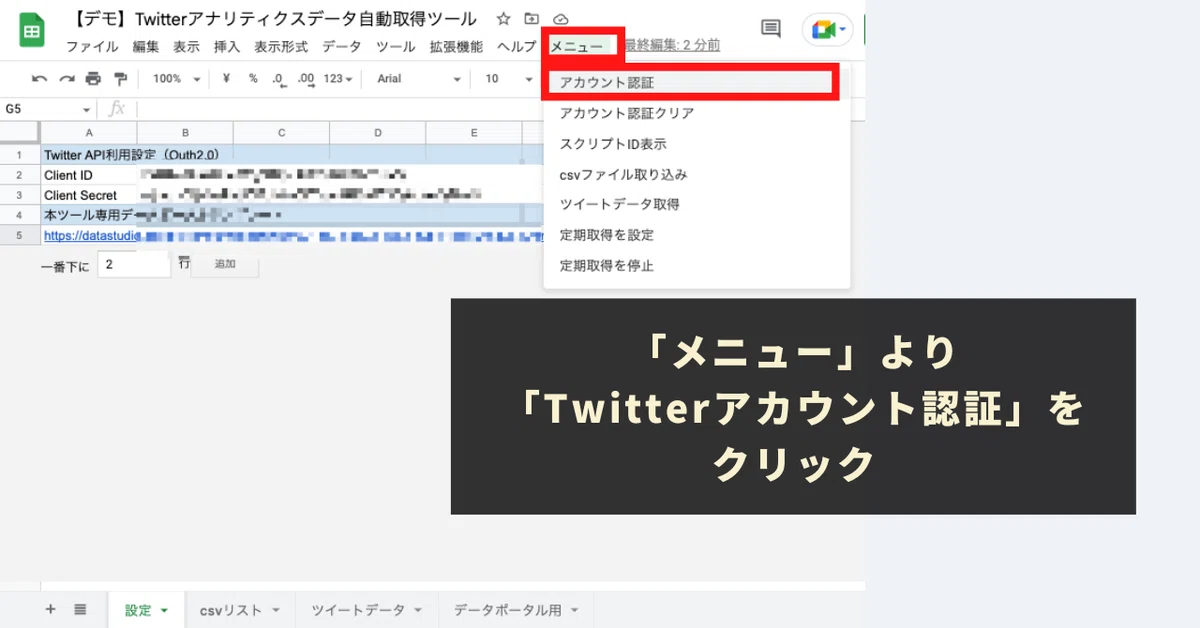Click the document title text
The width and height of the screenshot is (1200, 628).
[270, 19]
